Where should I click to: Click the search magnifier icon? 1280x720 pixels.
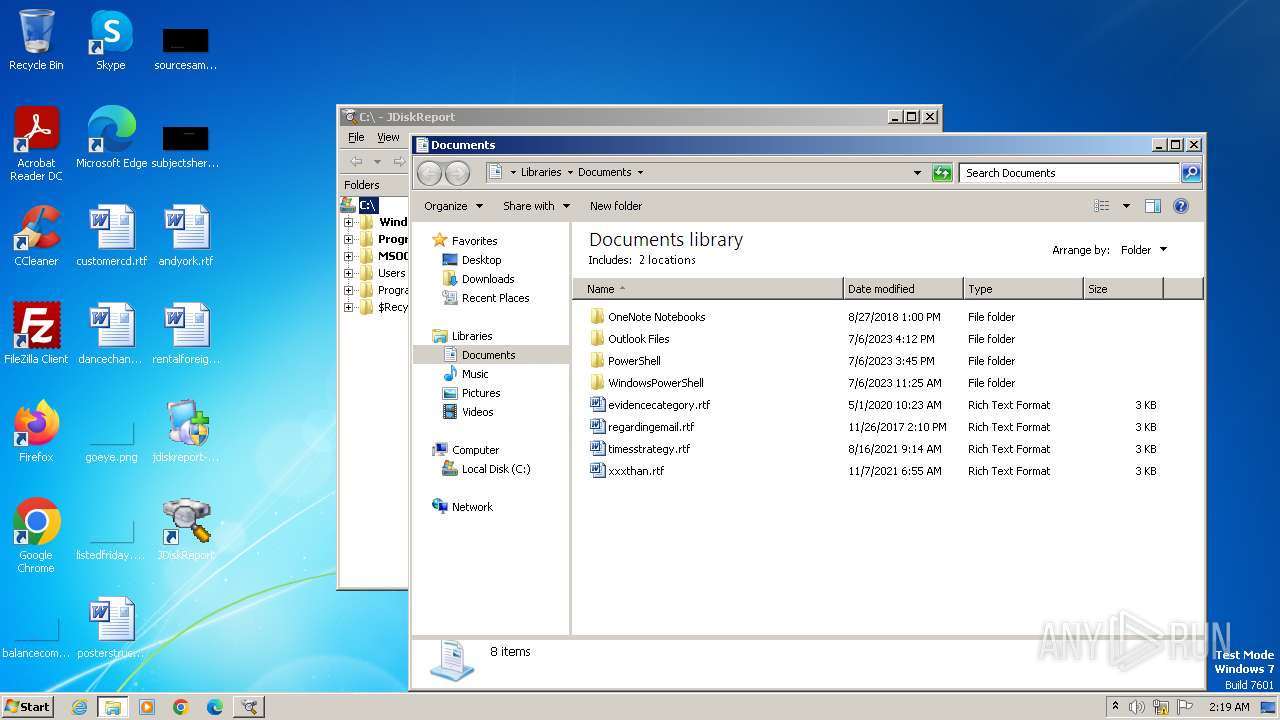tap(1190, 173)
